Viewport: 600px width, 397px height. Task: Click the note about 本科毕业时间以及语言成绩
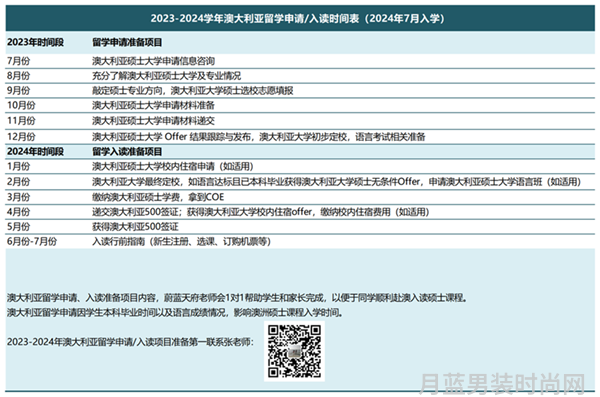175,312
